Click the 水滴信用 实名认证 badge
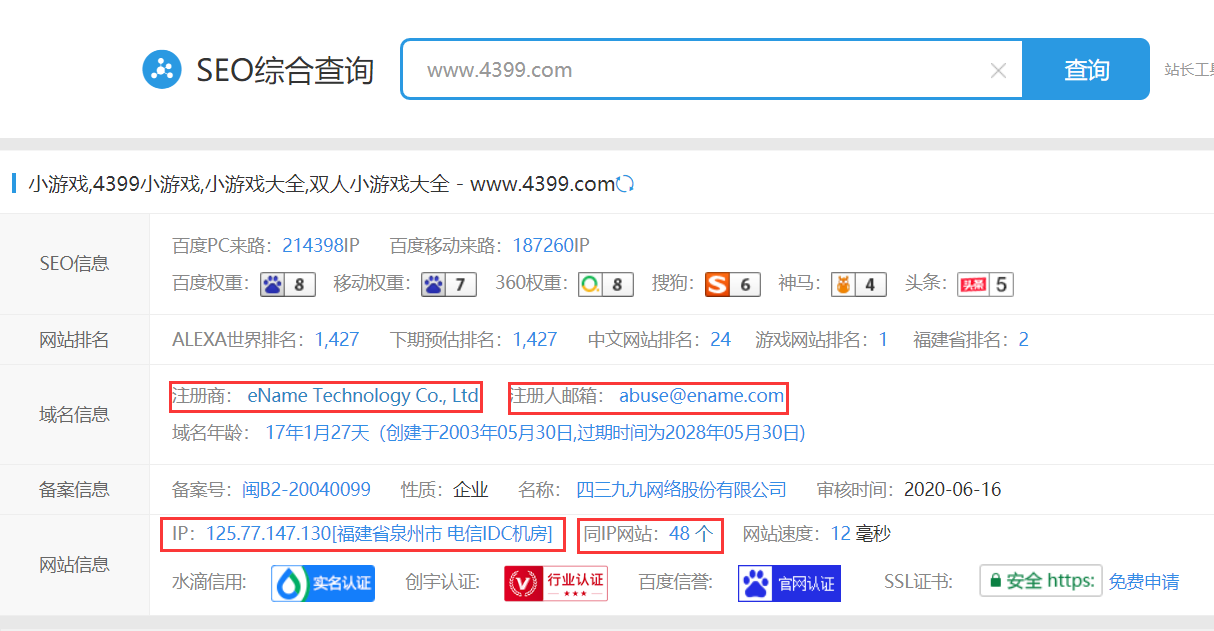Screen dimensions: 1214x631 click(x=323, y=582)
